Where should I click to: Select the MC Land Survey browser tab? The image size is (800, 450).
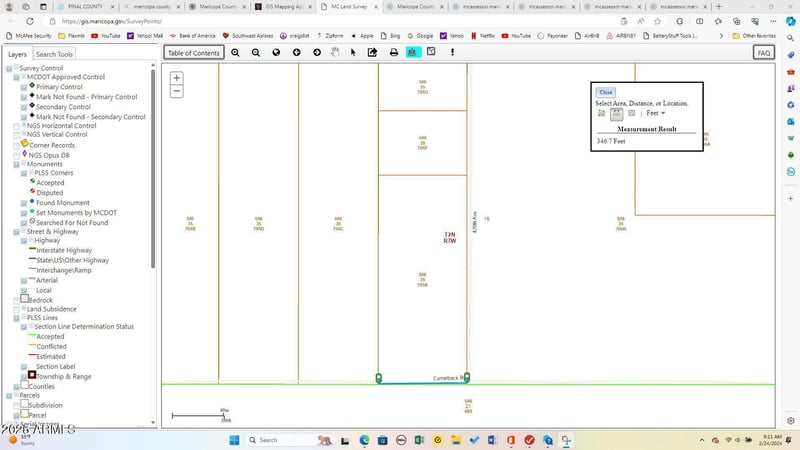351,6
